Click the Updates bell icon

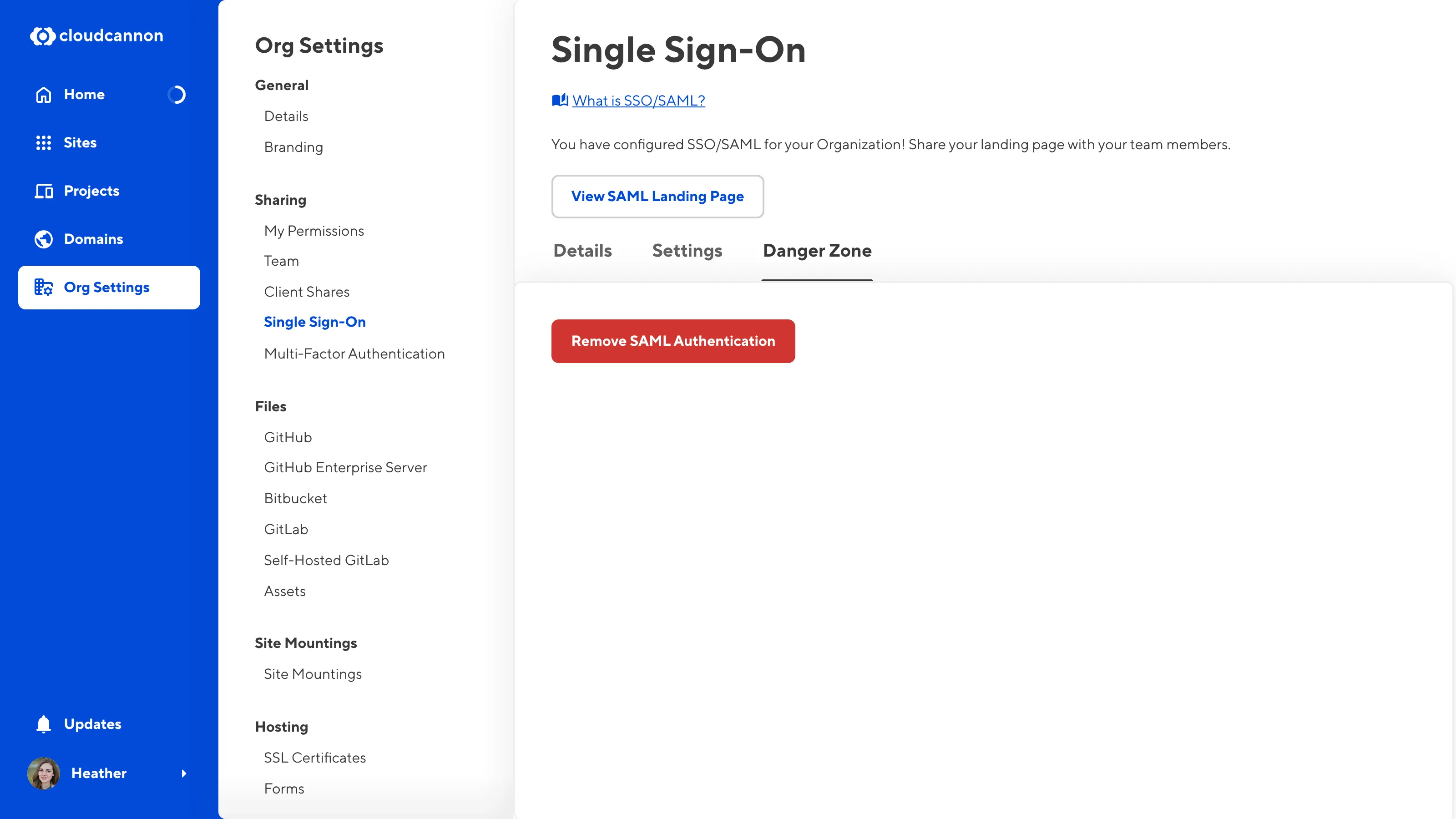[44, 723]
